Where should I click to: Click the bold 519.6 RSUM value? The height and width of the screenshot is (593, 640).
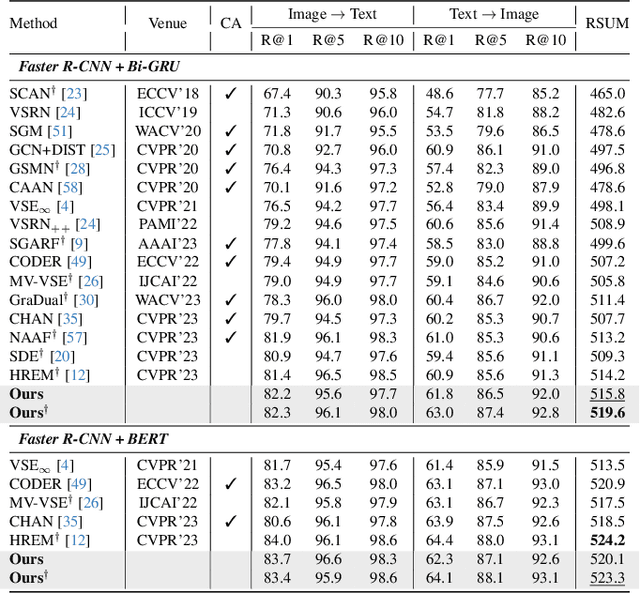pos(608,411)
